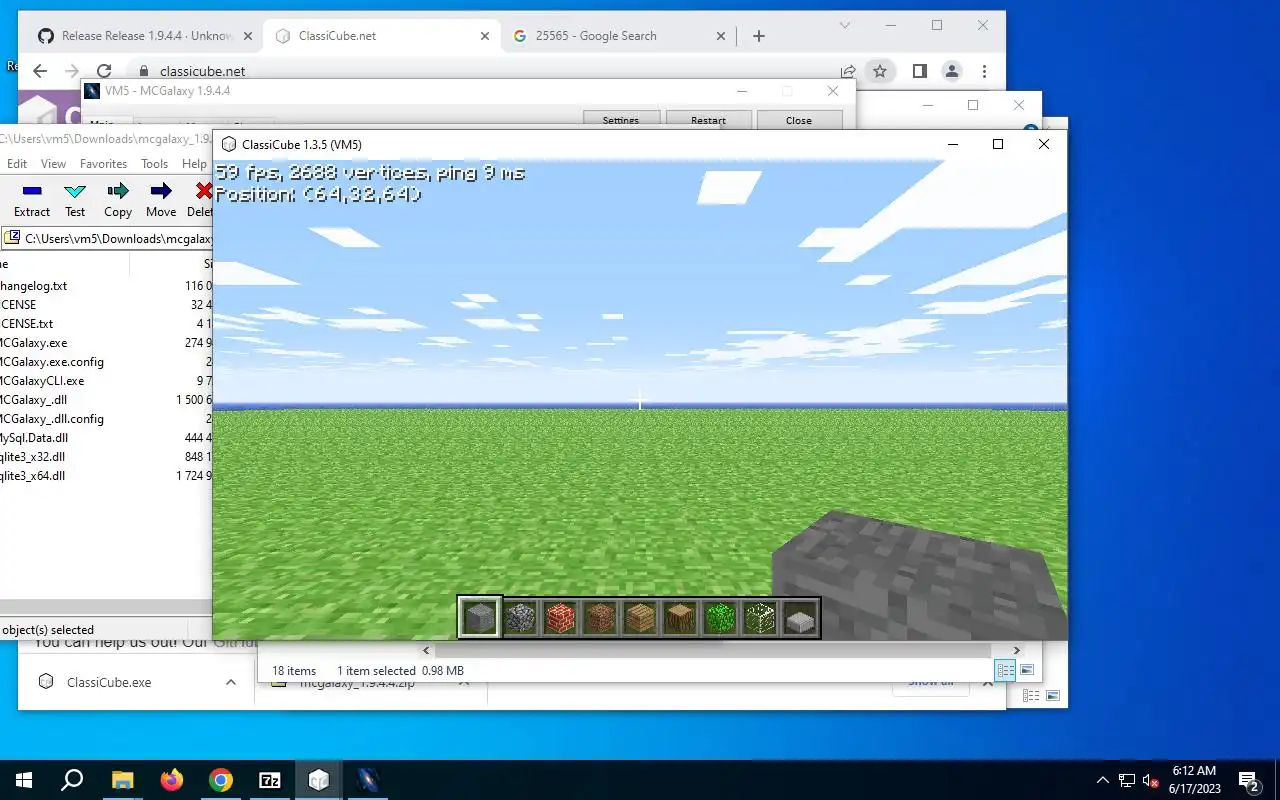Open the View menu in 7-Zip

[53, 164]
